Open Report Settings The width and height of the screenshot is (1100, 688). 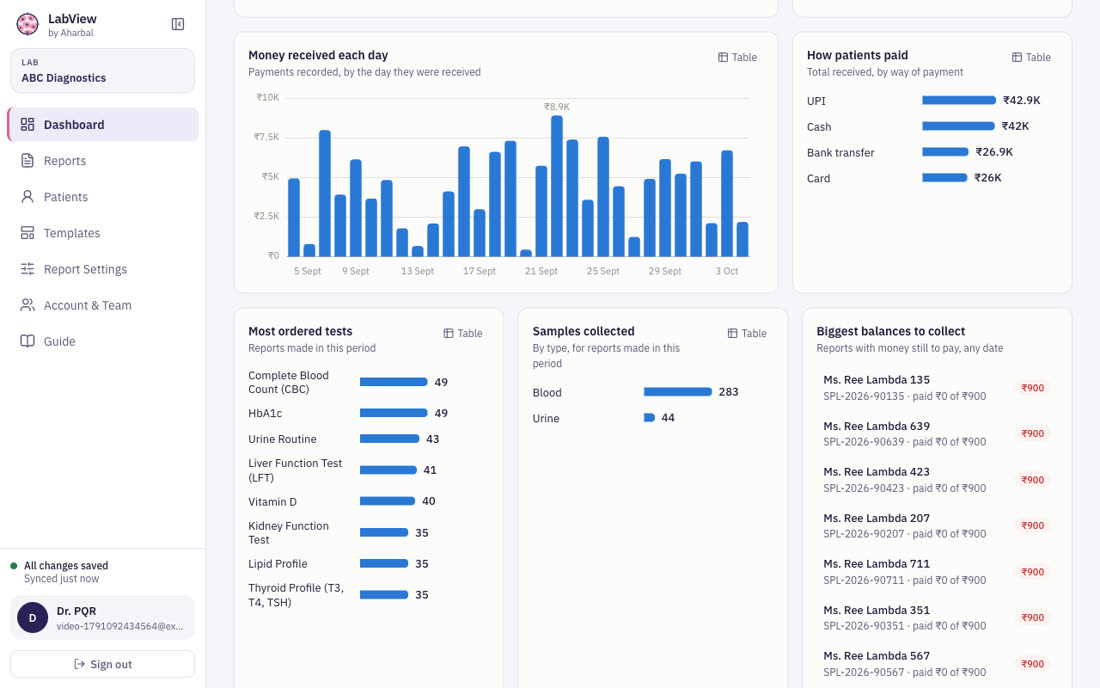click(x=103, y=269)
